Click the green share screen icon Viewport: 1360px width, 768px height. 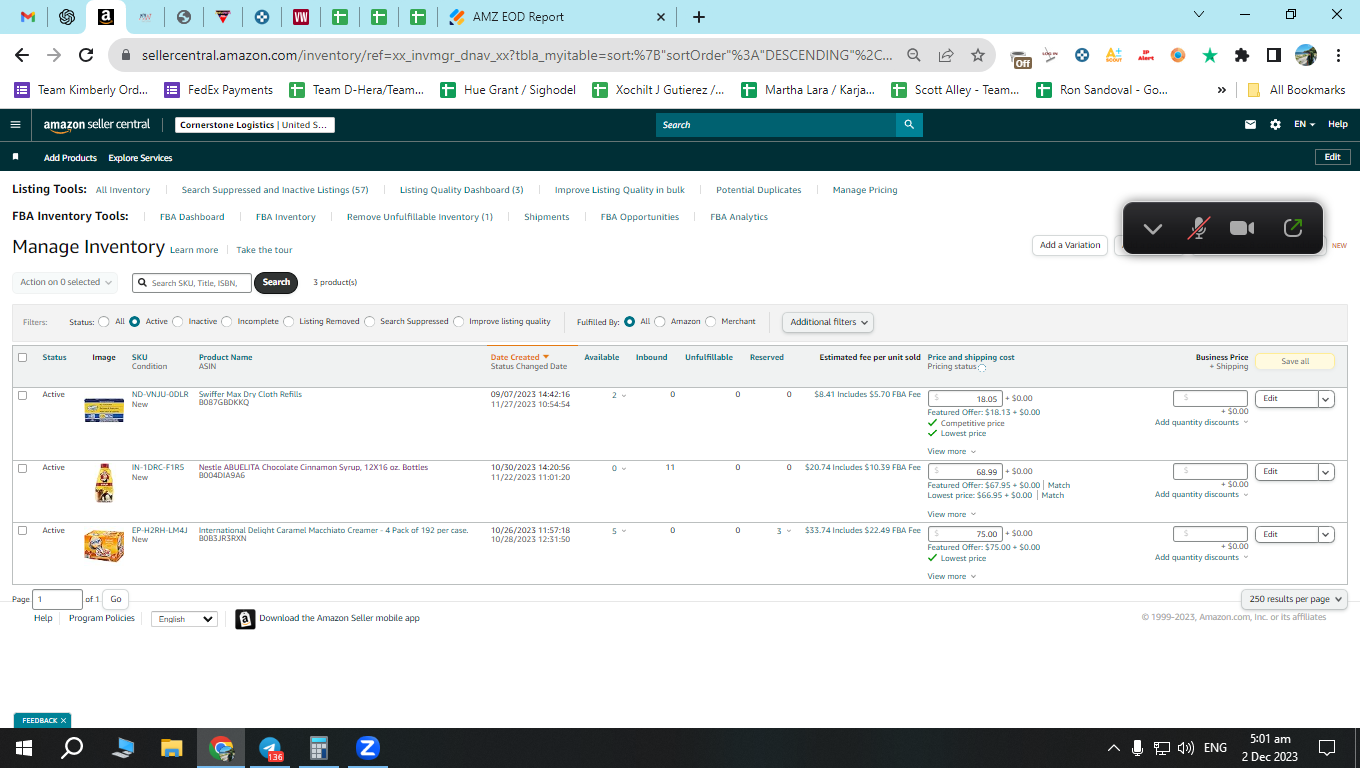pyautogui.click(x=1293, y=228)
